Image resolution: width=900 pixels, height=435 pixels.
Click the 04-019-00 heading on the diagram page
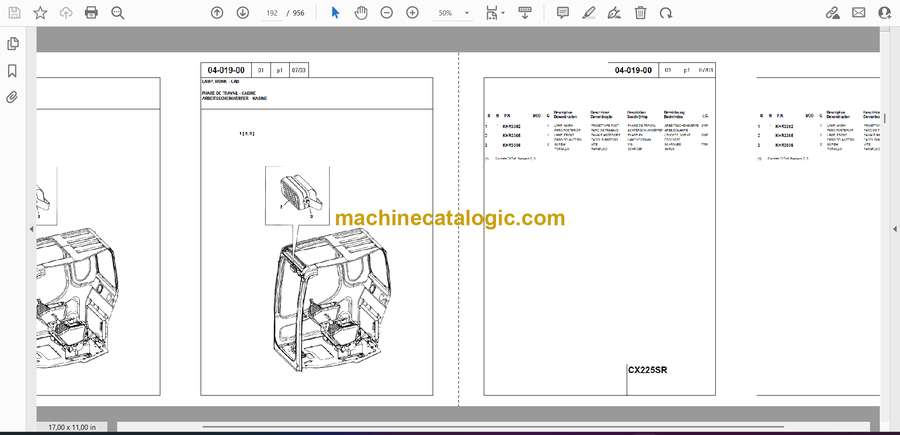click(x=226, y=71)
